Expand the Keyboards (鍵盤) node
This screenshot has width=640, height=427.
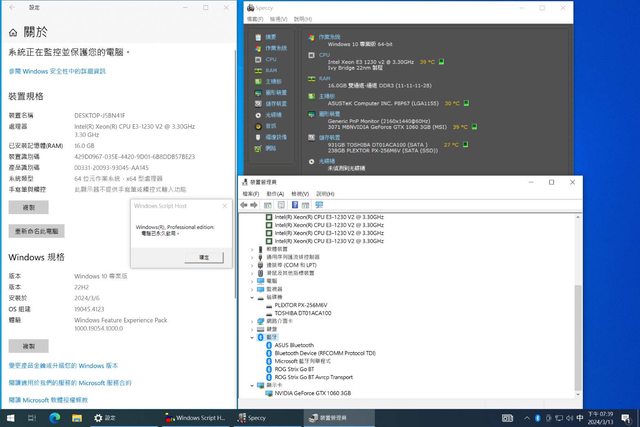252,329
